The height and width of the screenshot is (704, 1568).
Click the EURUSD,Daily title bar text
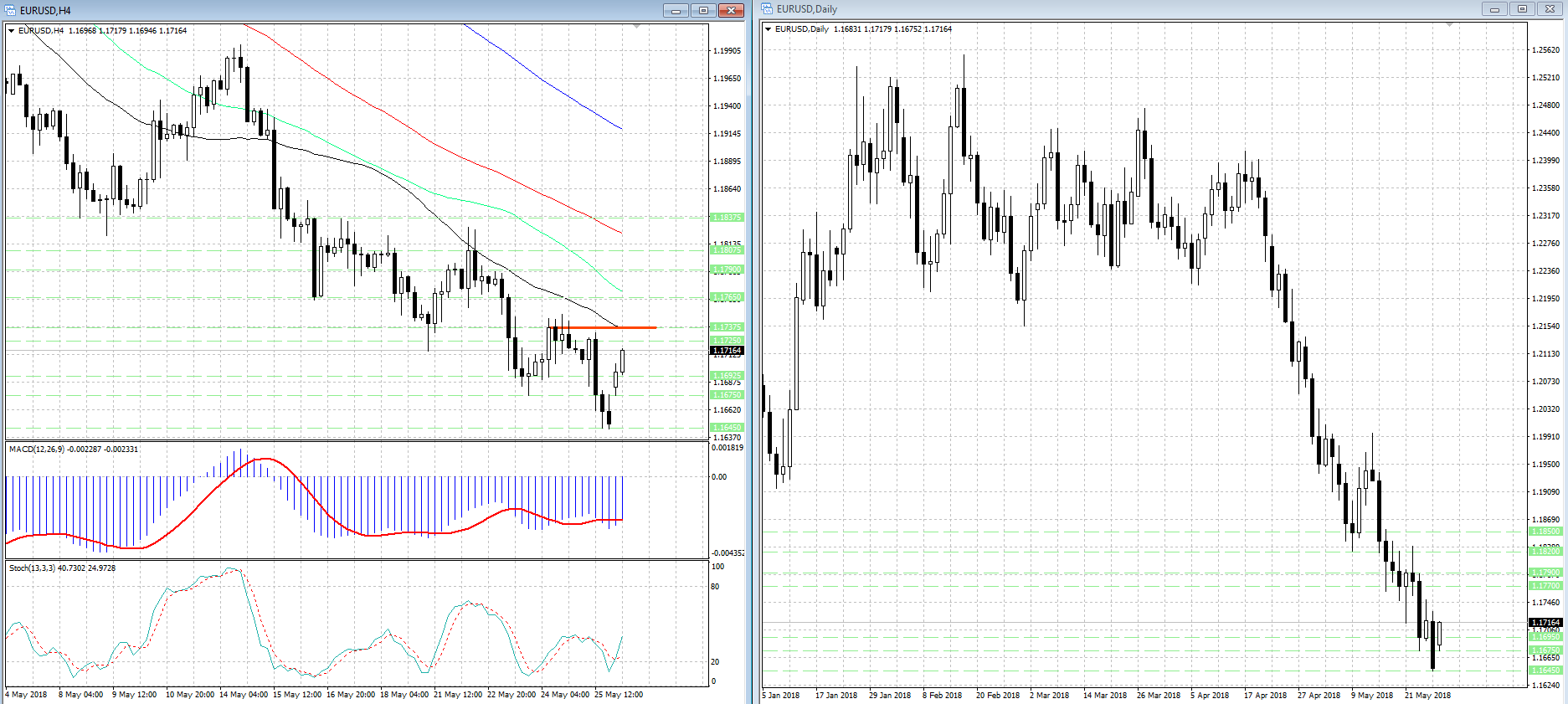click(x=807, y=9)
